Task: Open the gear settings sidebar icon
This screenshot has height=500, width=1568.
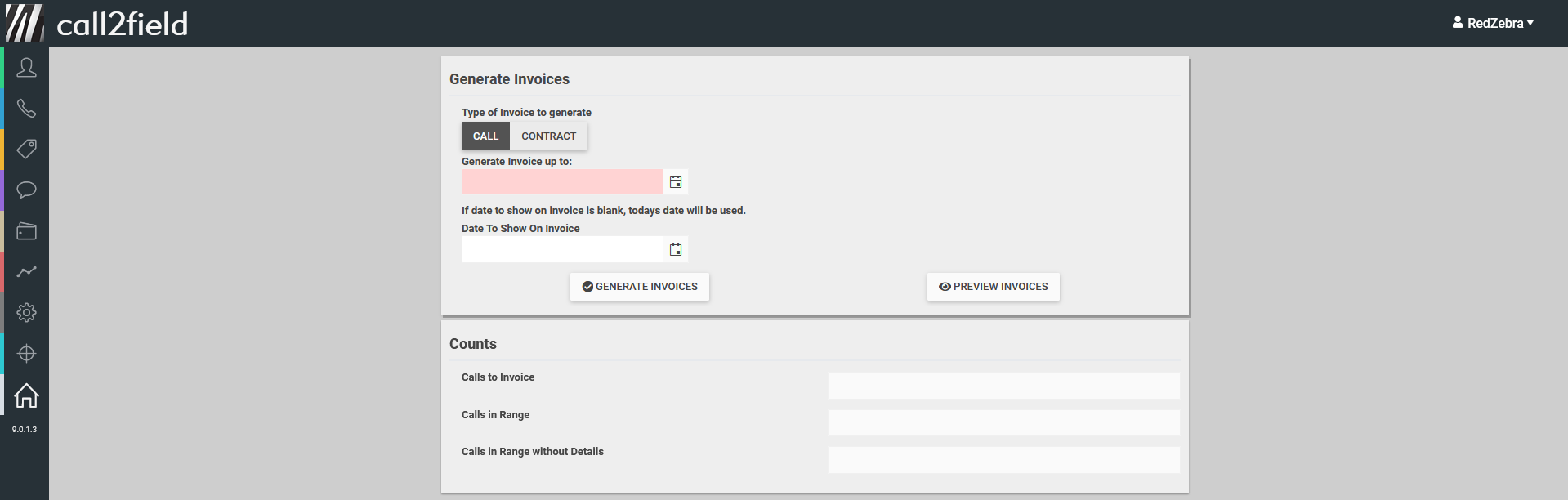Action: tap(26, 312)
